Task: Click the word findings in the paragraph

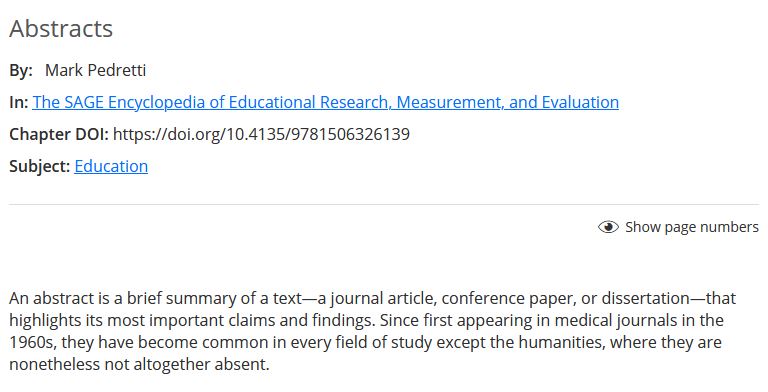Action: click(343, 320)
